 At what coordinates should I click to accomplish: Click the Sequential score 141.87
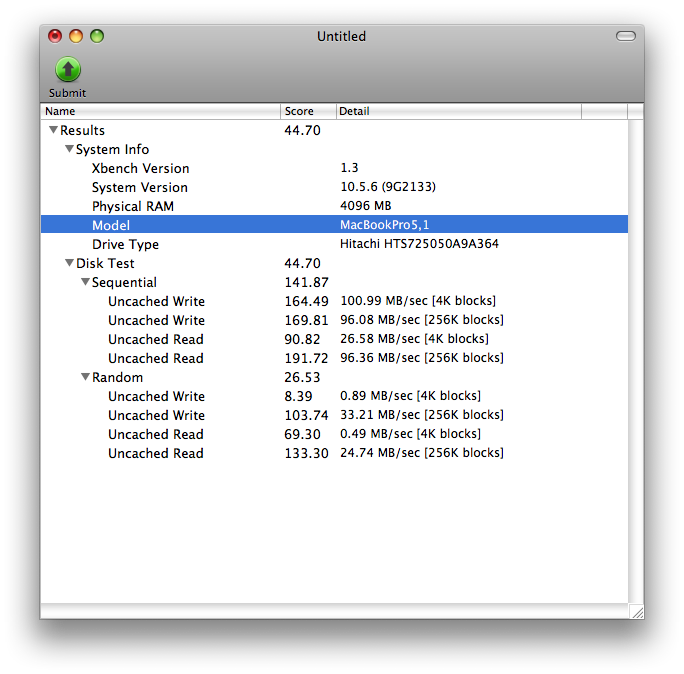coord(306,282)
